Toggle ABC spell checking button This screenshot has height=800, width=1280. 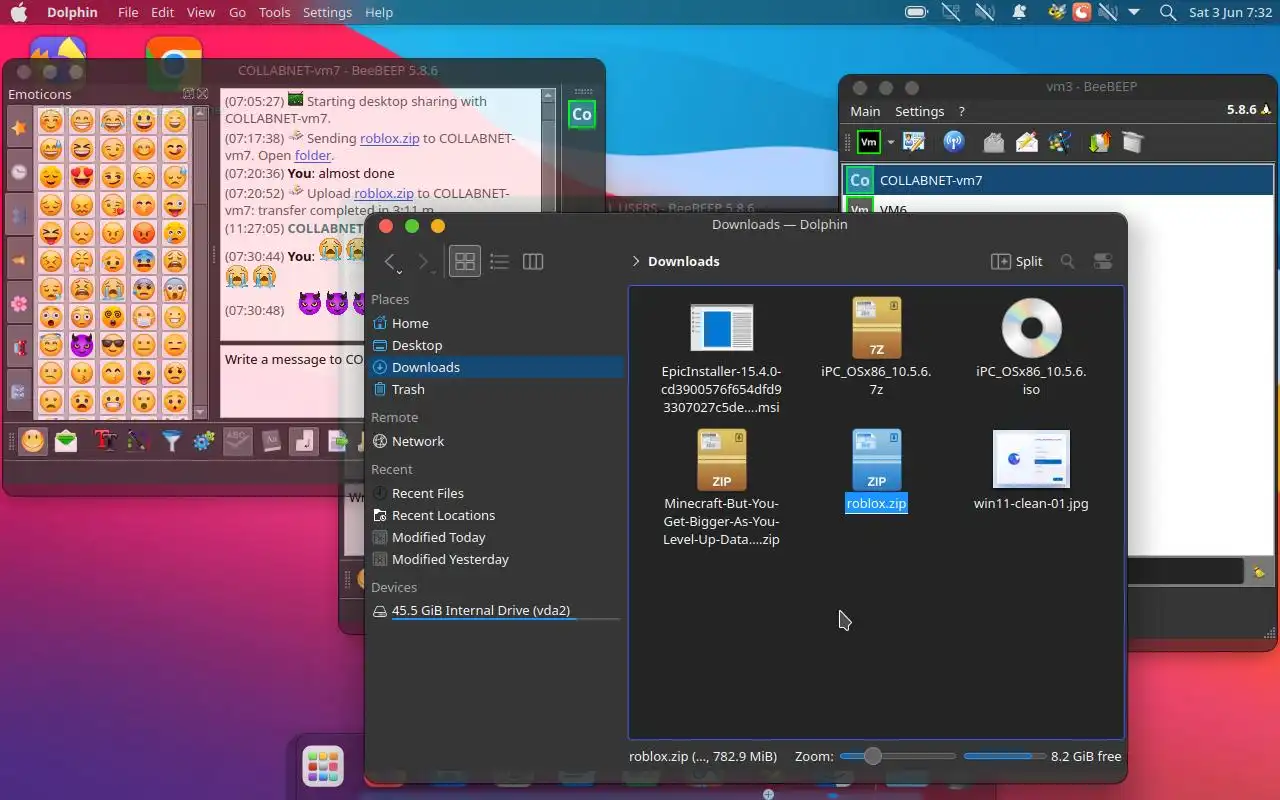[238, 440]
